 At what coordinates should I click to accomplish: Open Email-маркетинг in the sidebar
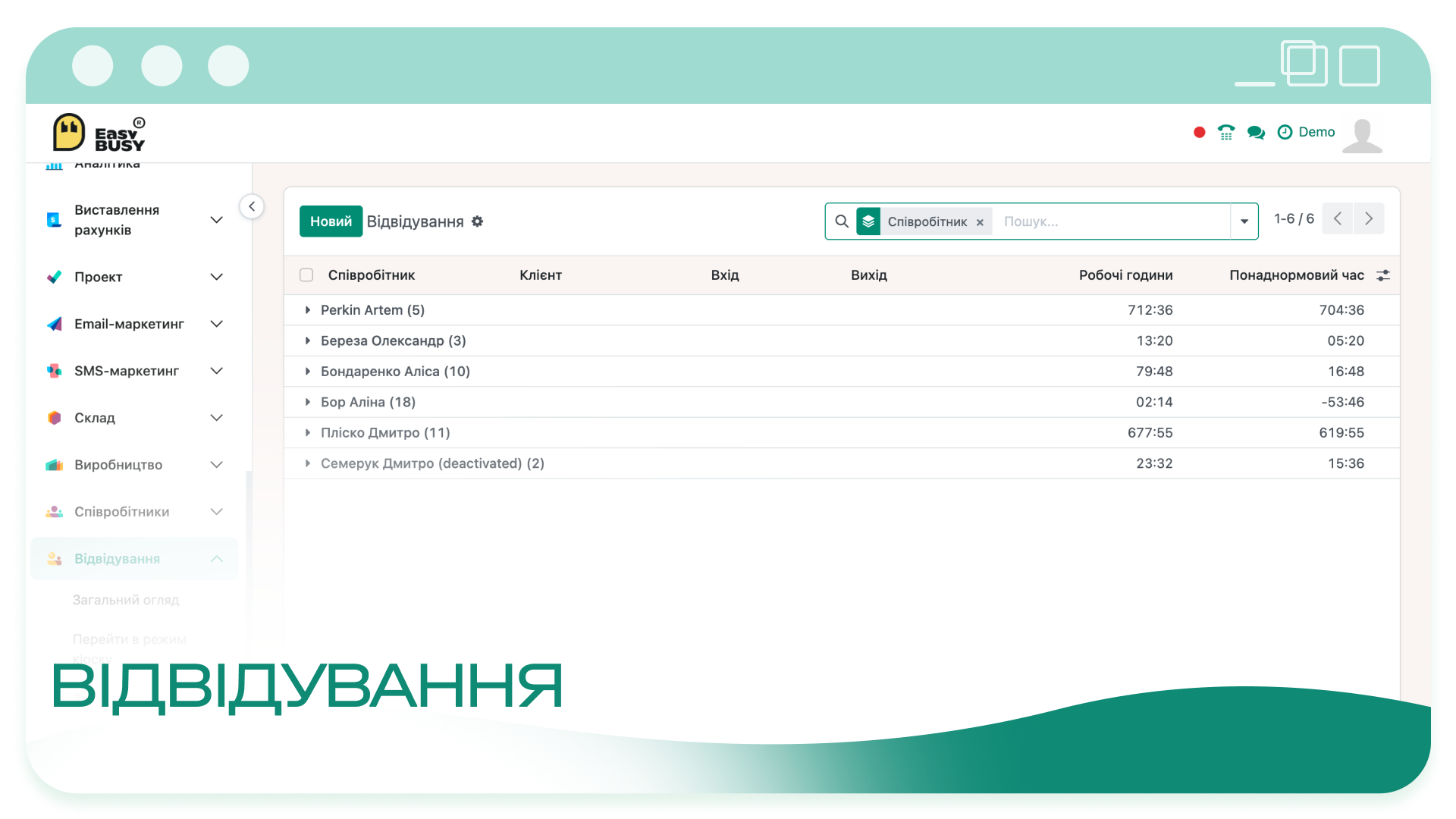[135, 324]
